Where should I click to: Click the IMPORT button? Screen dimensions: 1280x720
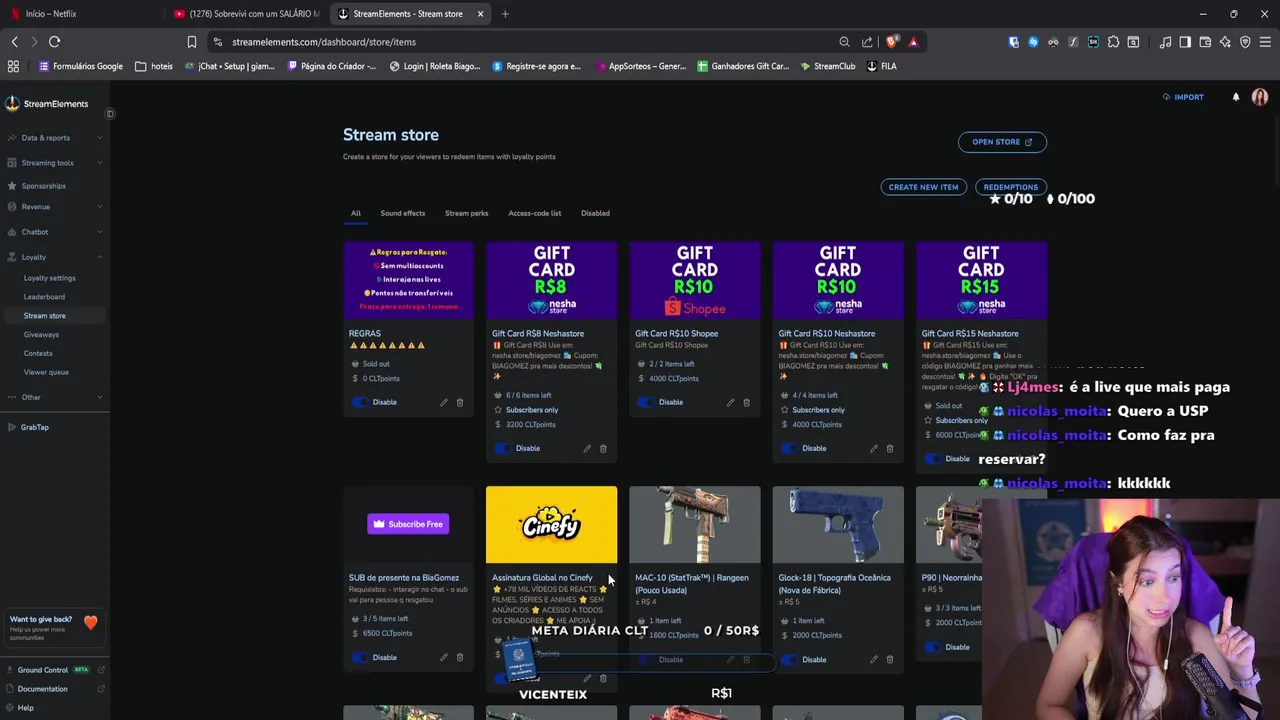[1183, 97]
